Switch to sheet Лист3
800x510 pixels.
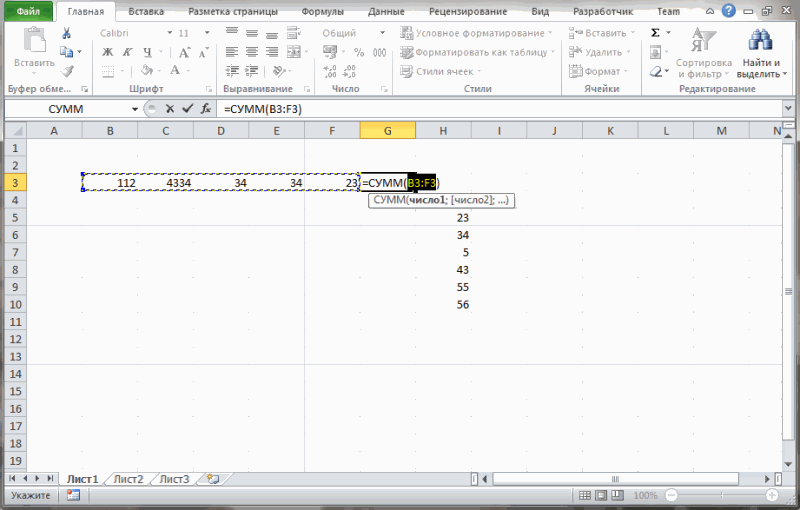coord(174,479)
